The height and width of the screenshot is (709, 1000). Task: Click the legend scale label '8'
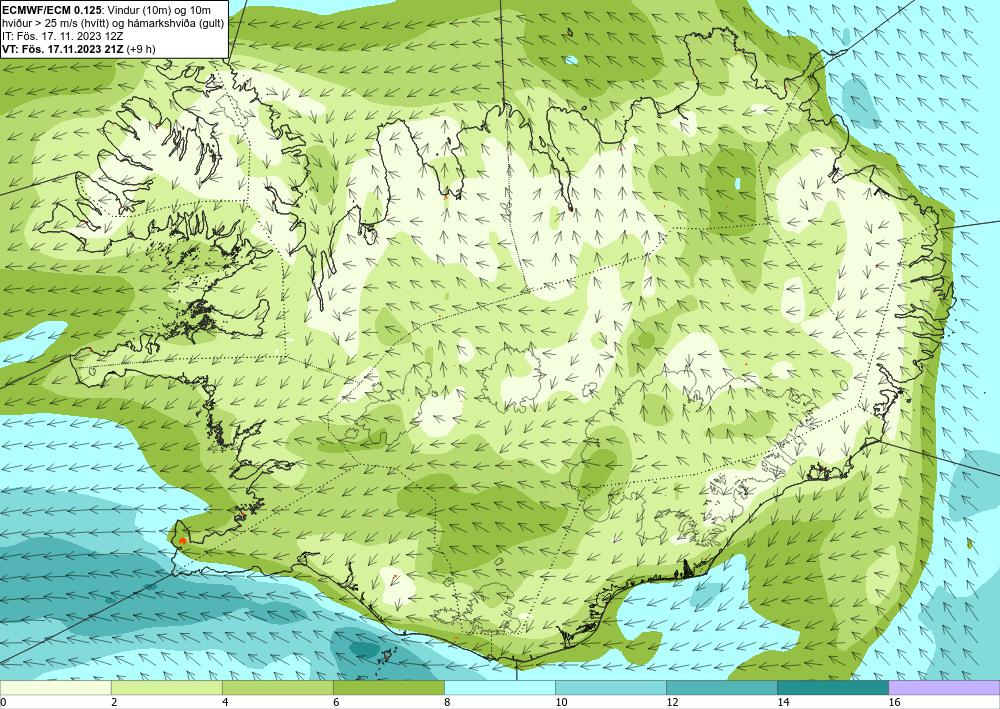[x=447, y=702]
